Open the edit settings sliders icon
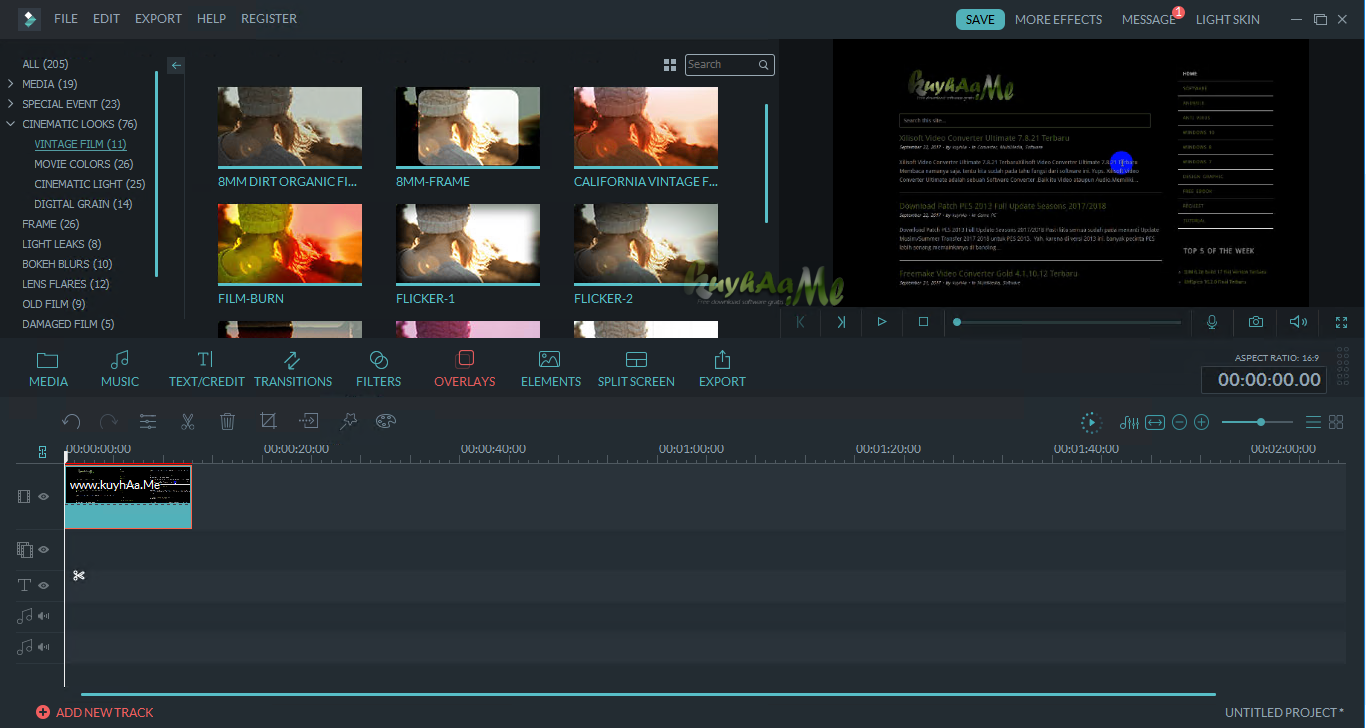The width and height of the screenshot is (1366, 728). coord(148,422)
